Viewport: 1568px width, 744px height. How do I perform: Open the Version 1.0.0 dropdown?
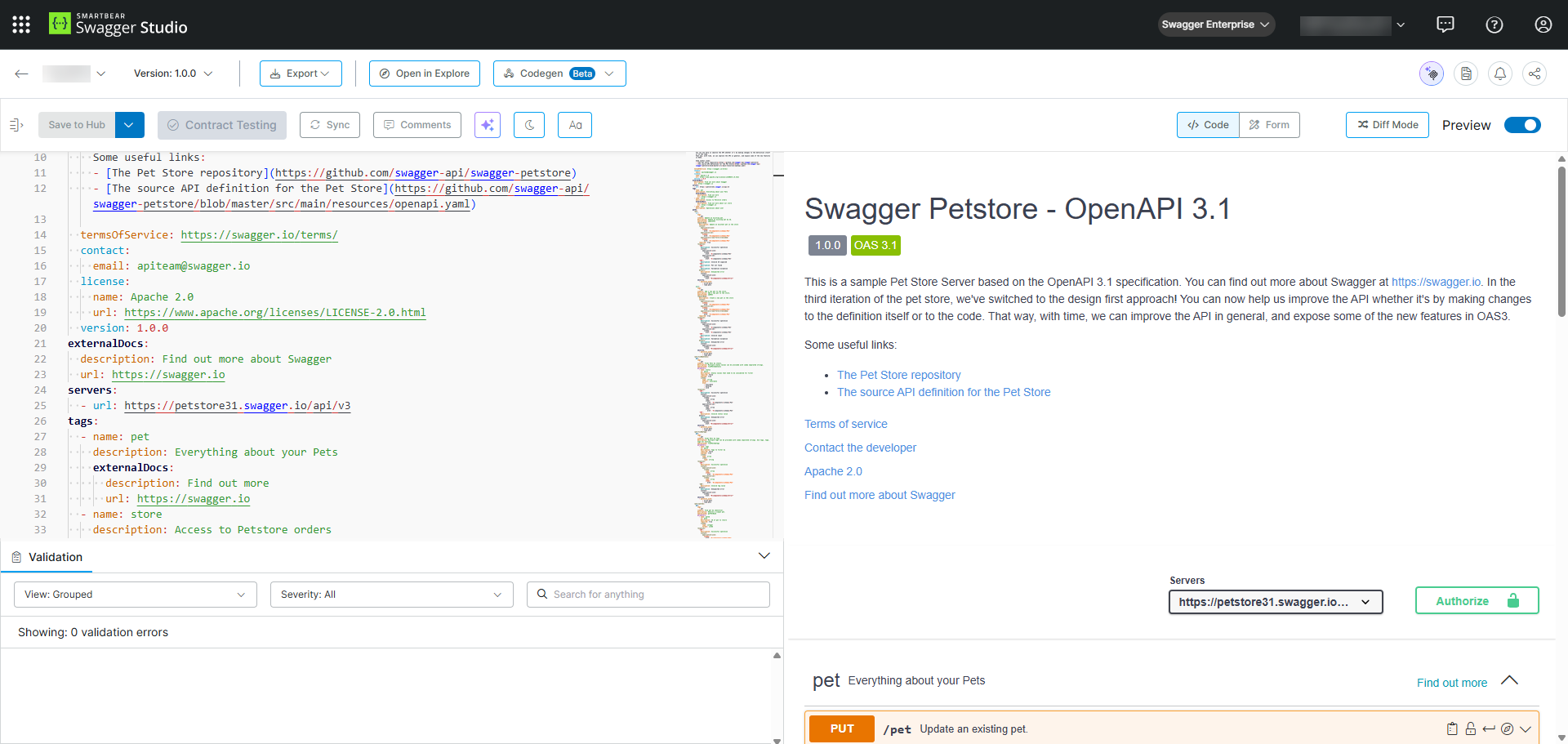pos(172,73)
